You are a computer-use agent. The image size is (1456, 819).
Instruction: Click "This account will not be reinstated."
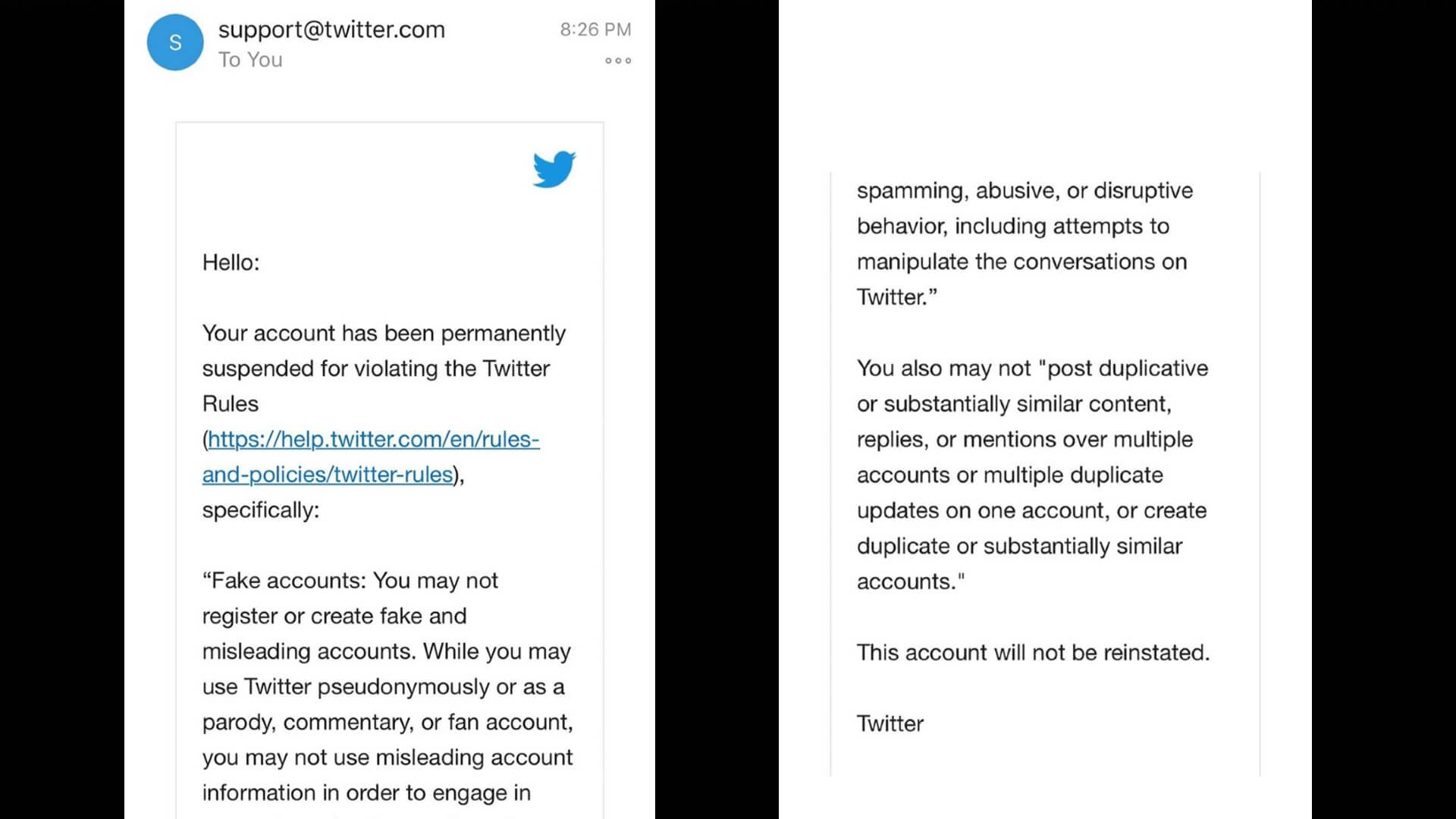point(1033,653)
